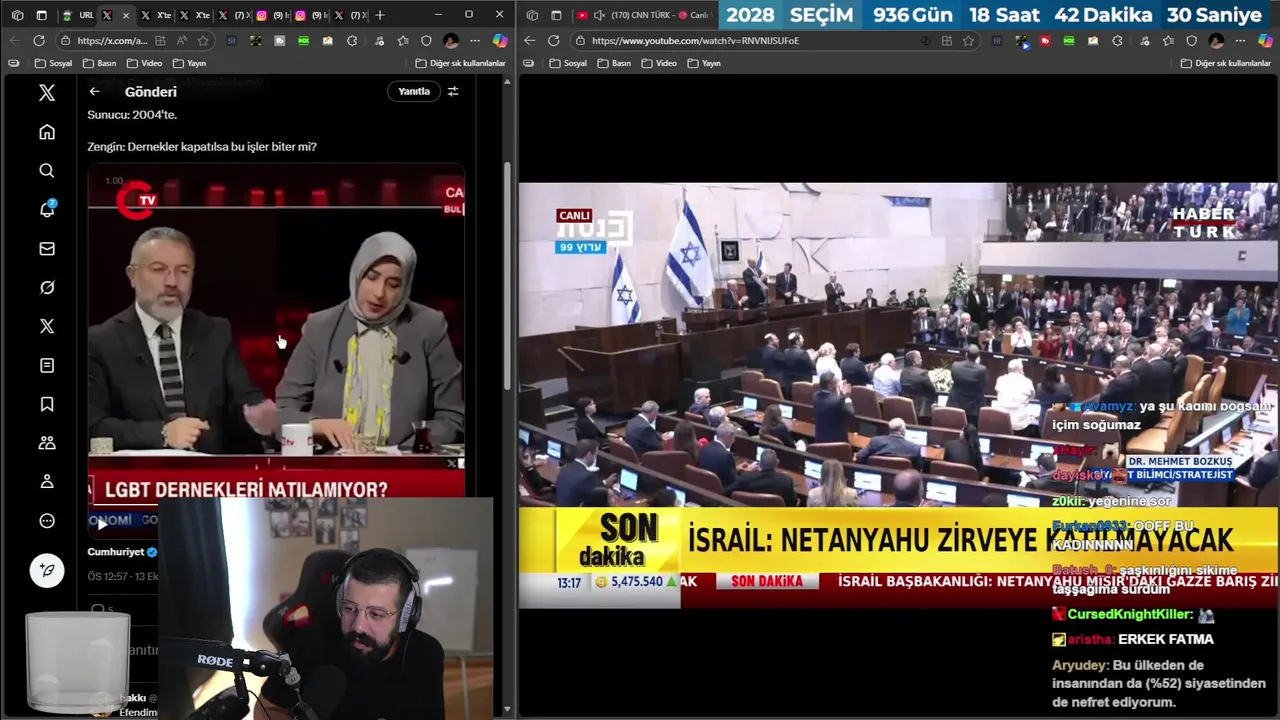Image resolution: width=1280 pixels, height=720 pixels.
Task: Open the More circle icon in X sidebar
Action: 47,521
